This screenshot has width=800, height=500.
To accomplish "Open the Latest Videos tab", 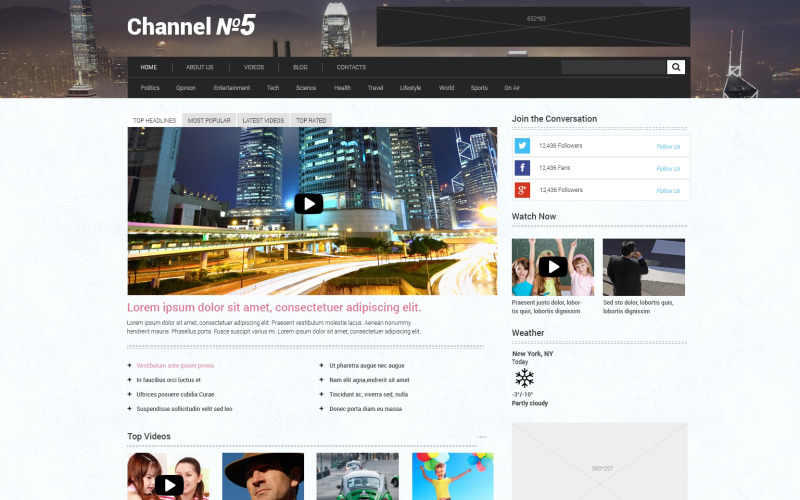I will 263,120.
